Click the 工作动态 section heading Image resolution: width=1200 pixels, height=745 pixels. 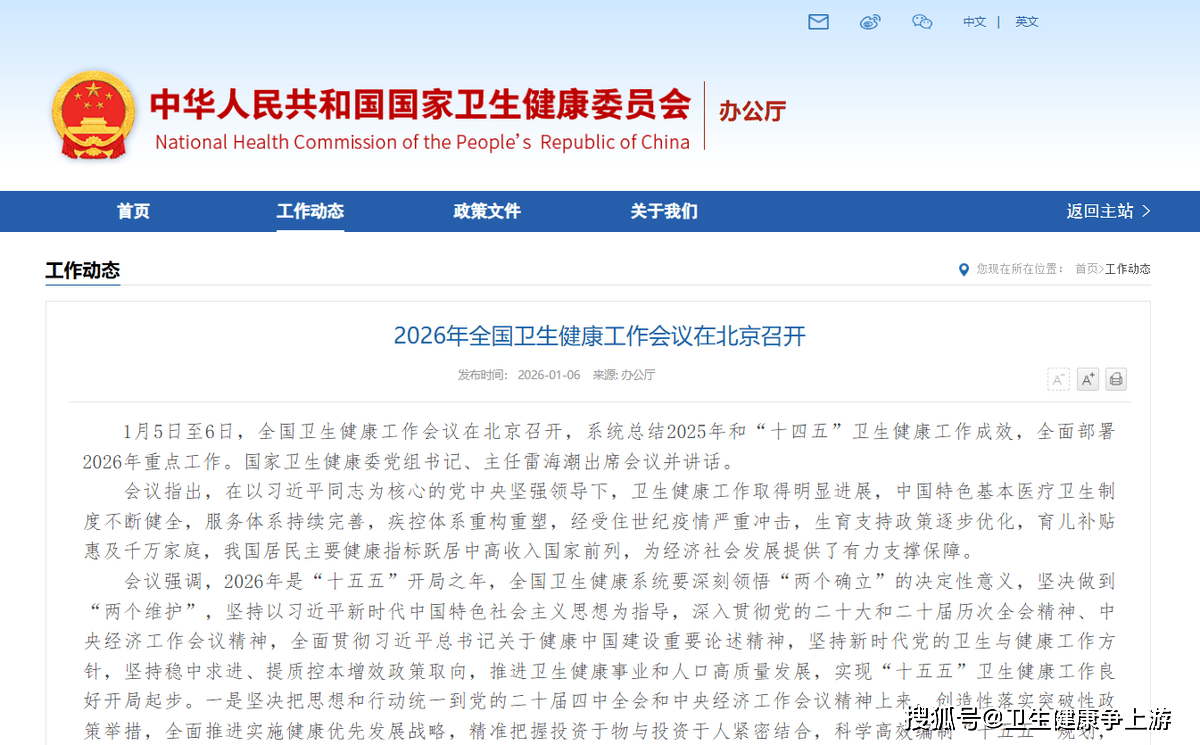coord(83,270)
